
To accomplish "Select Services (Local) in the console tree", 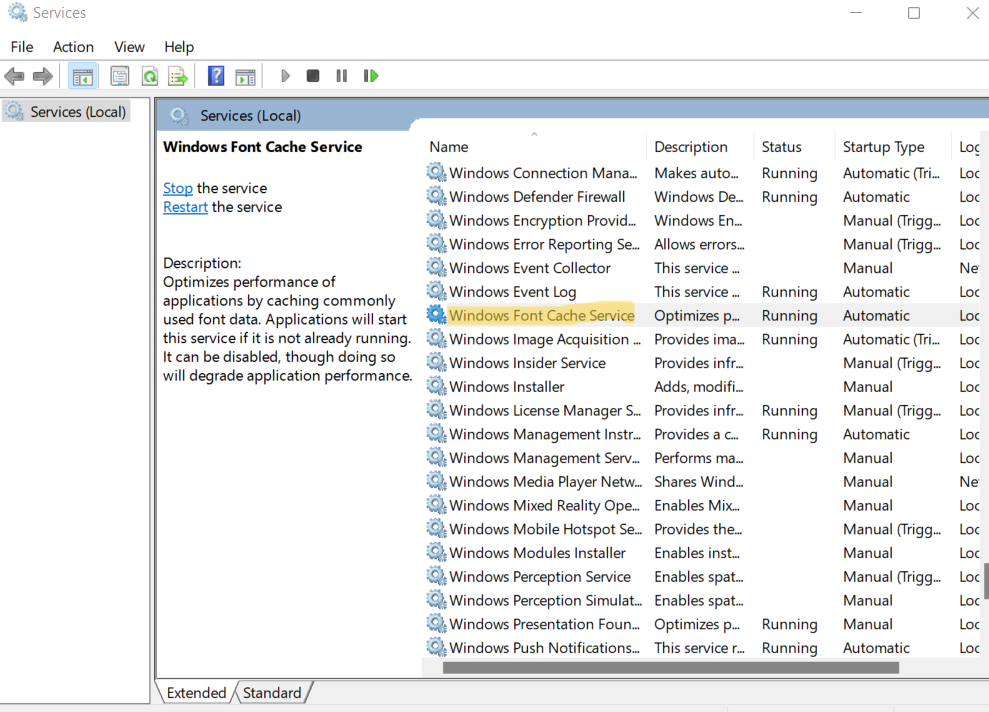I will [77, 112].
